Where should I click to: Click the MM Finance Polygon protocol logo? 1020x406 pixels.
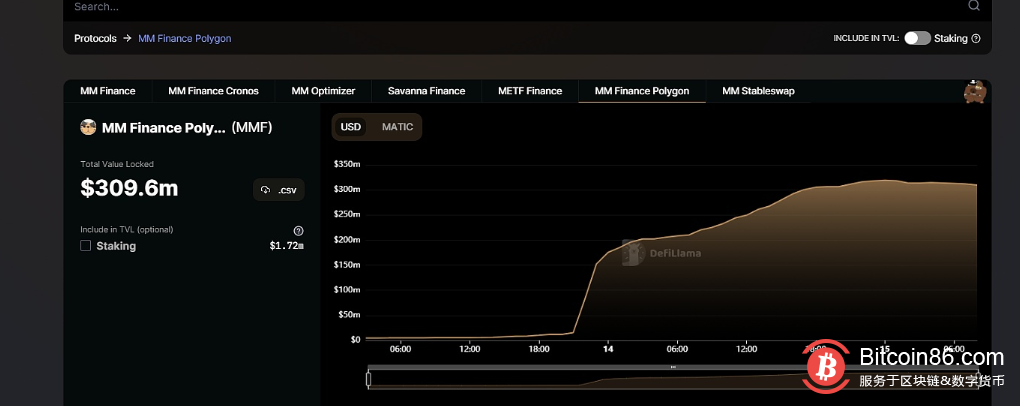click(x=88, y=128)
